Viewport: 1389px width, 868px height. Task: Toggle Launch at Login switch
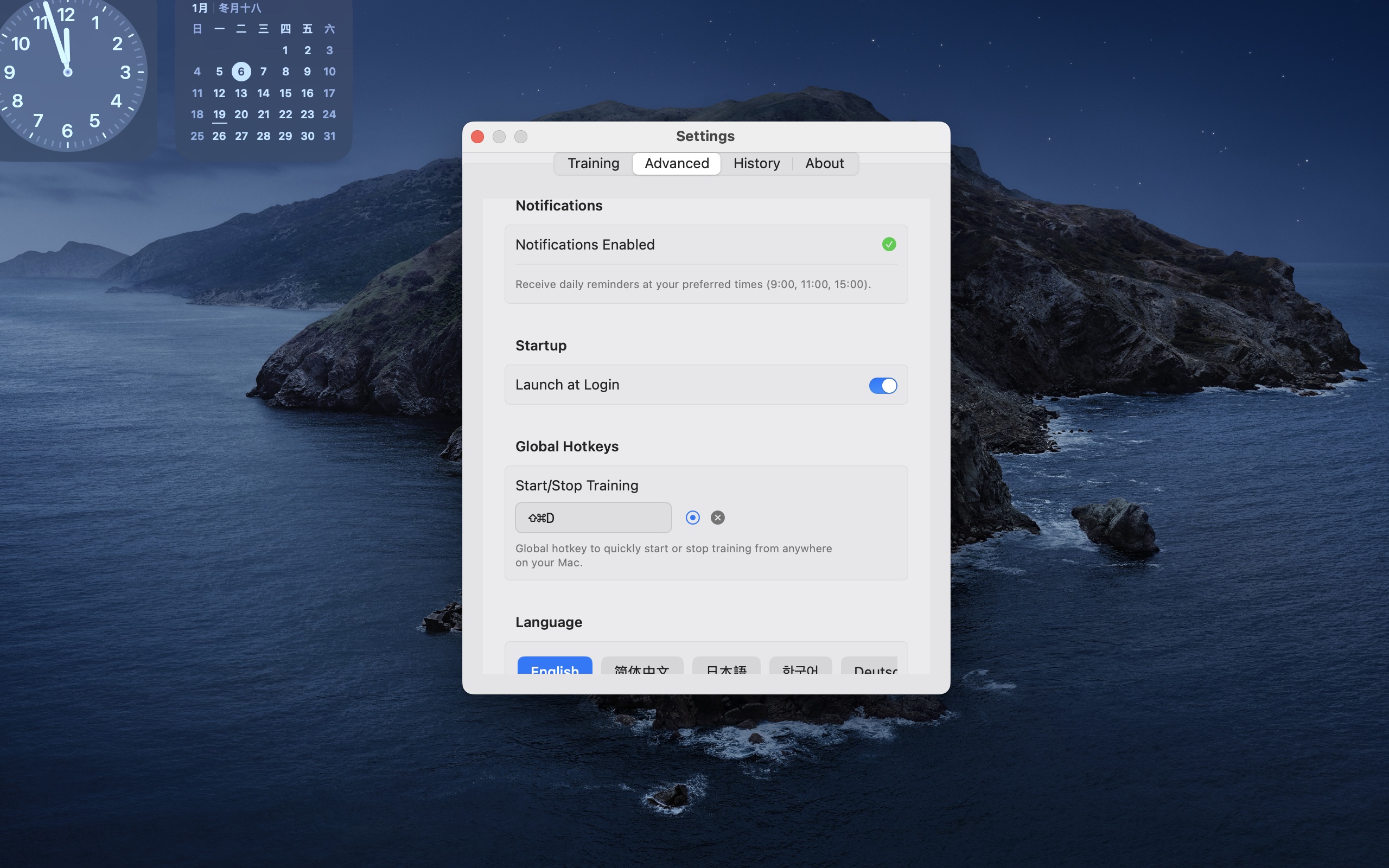click(882, 385)
